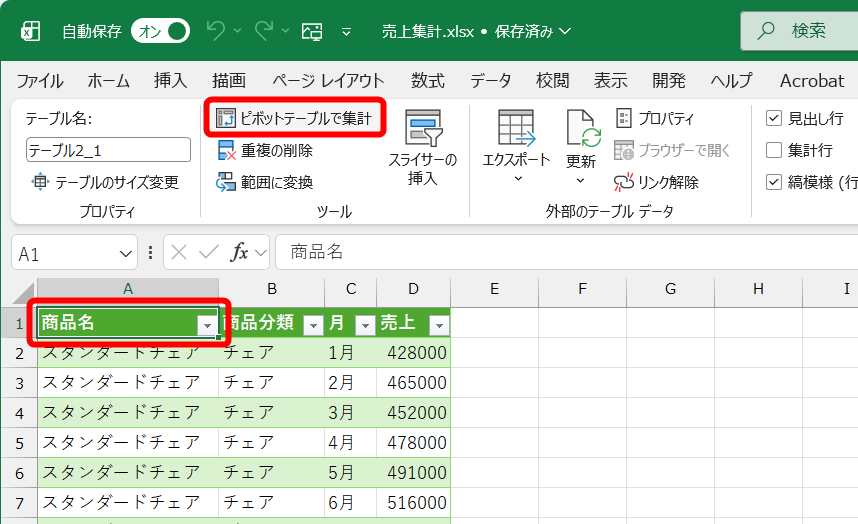The height and width of the screenshot is (524, 858).
Task: Expand the エクスポート dropdown chevron
Action: coord(518,179)
